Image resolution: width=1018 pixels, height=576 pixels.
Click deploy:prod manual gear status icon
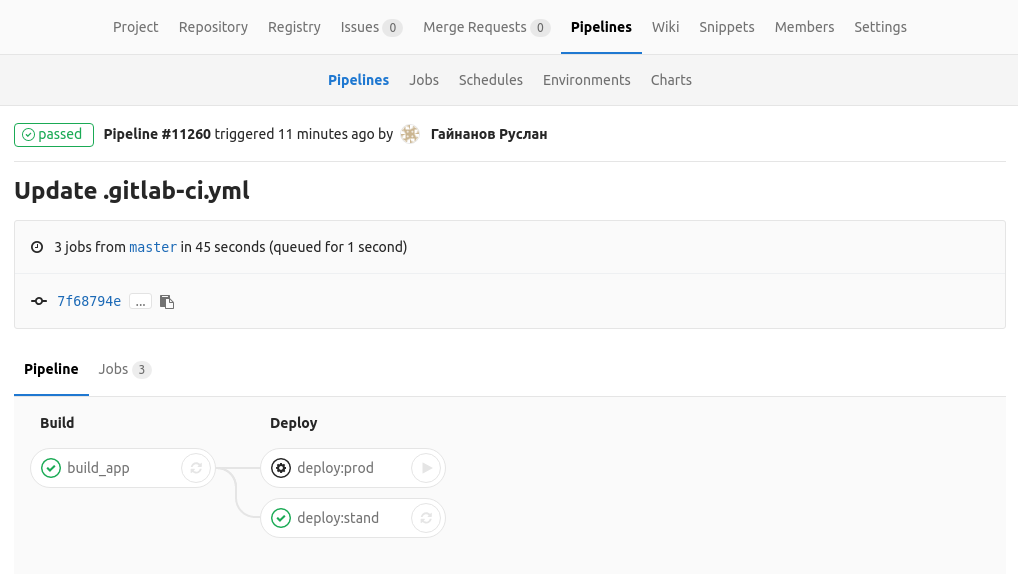pos(280,468)
